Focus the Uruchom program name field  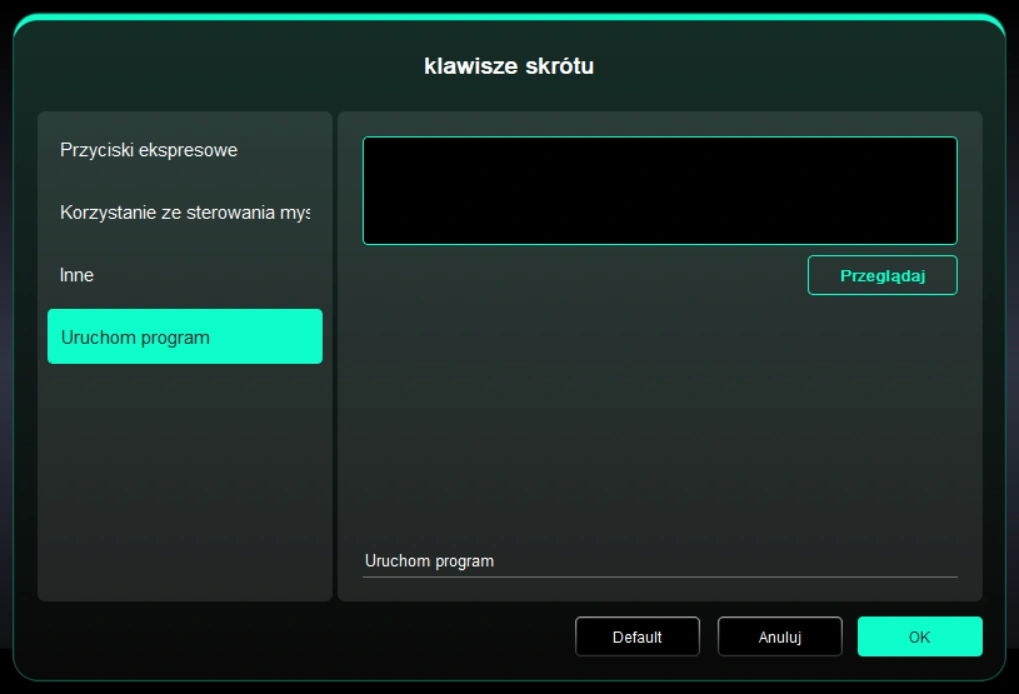(659, 561)
